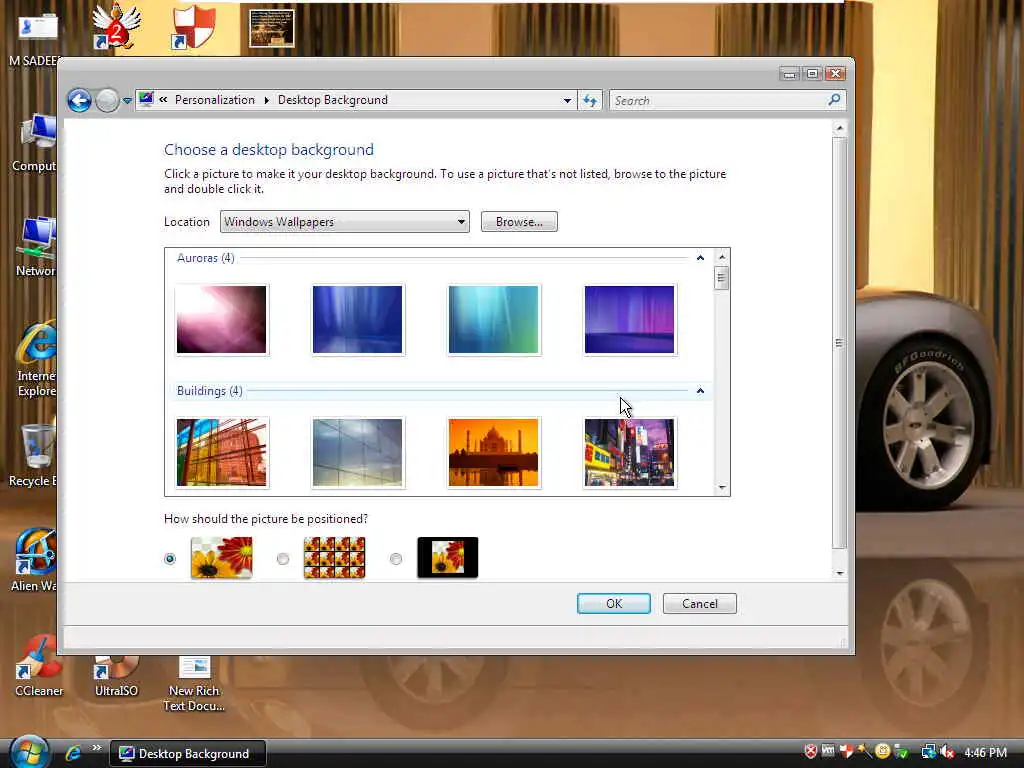
Task: Click wallpaper list scroll-up arrow
Action: point(722,257)
